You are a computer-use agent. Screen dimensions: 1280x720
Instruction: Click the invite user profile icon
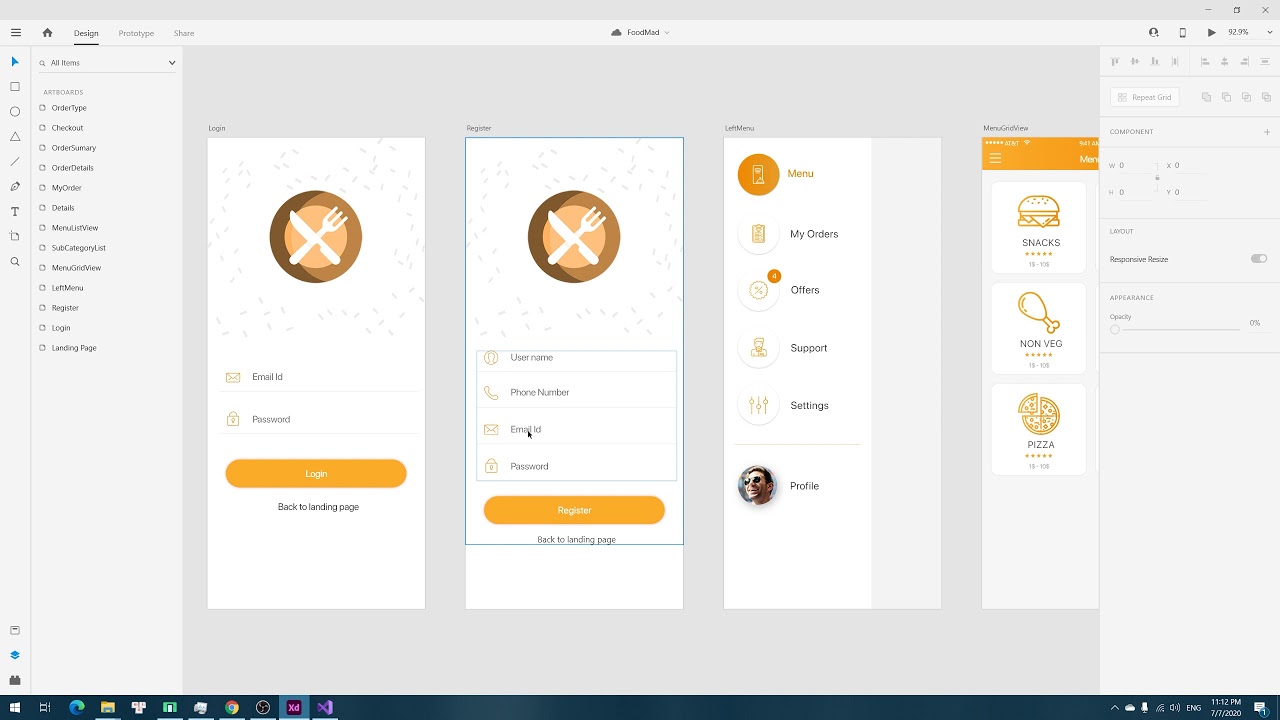(1154, 33)
